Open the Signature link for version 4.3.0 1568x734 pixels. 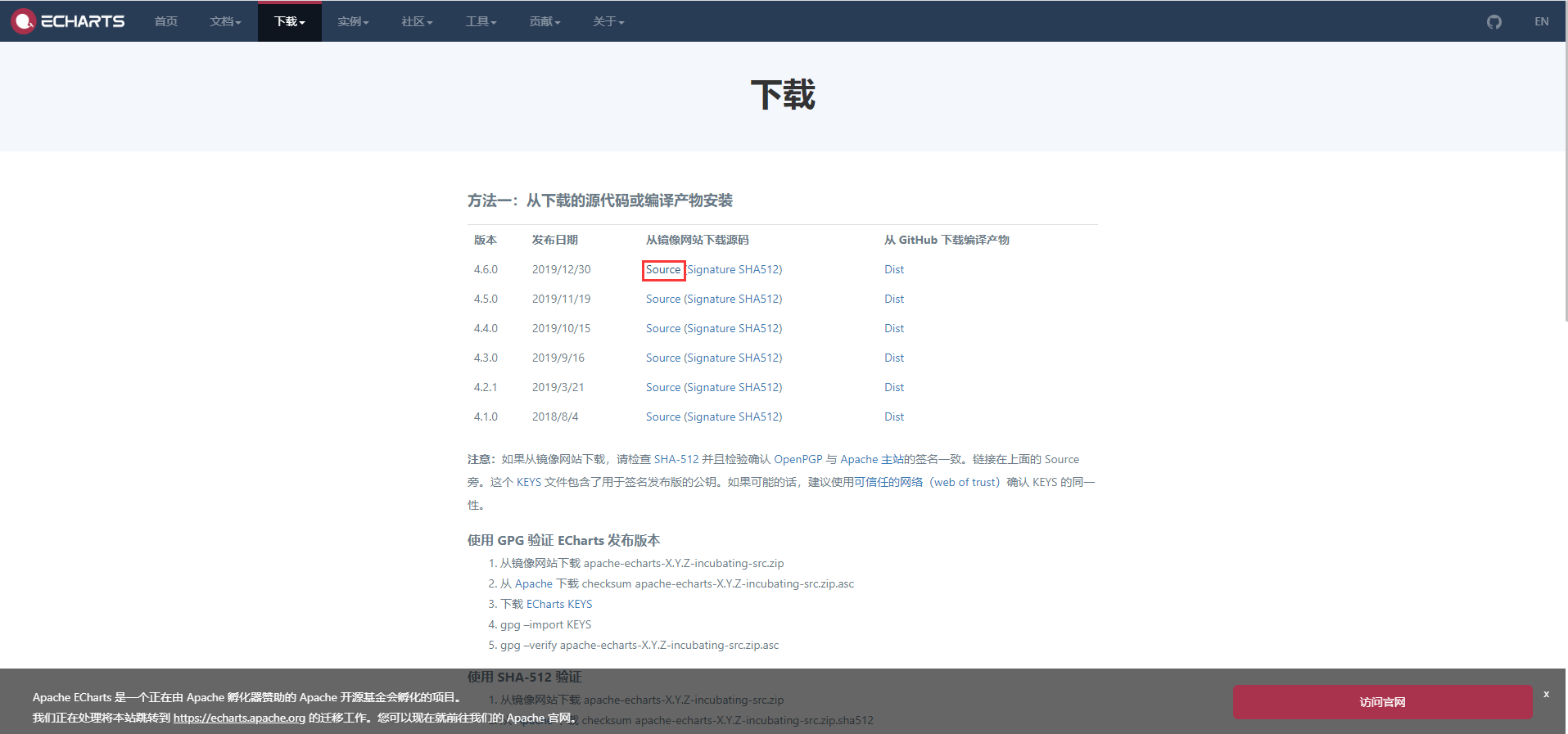(x=712, y=358)
